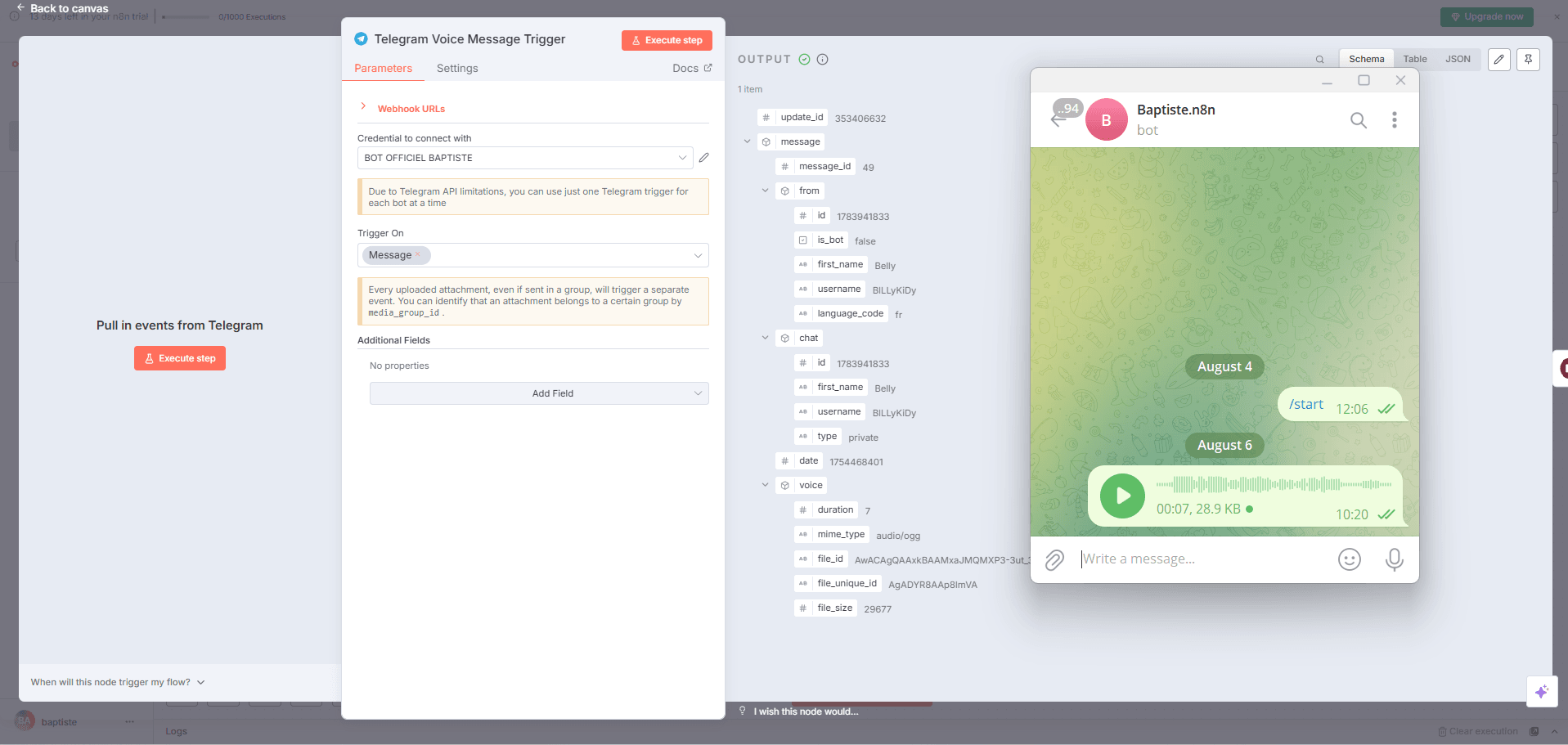Click the voice object type icon
The height and width of the screenshot is (745, 1568).
click(x=784, y=485)
